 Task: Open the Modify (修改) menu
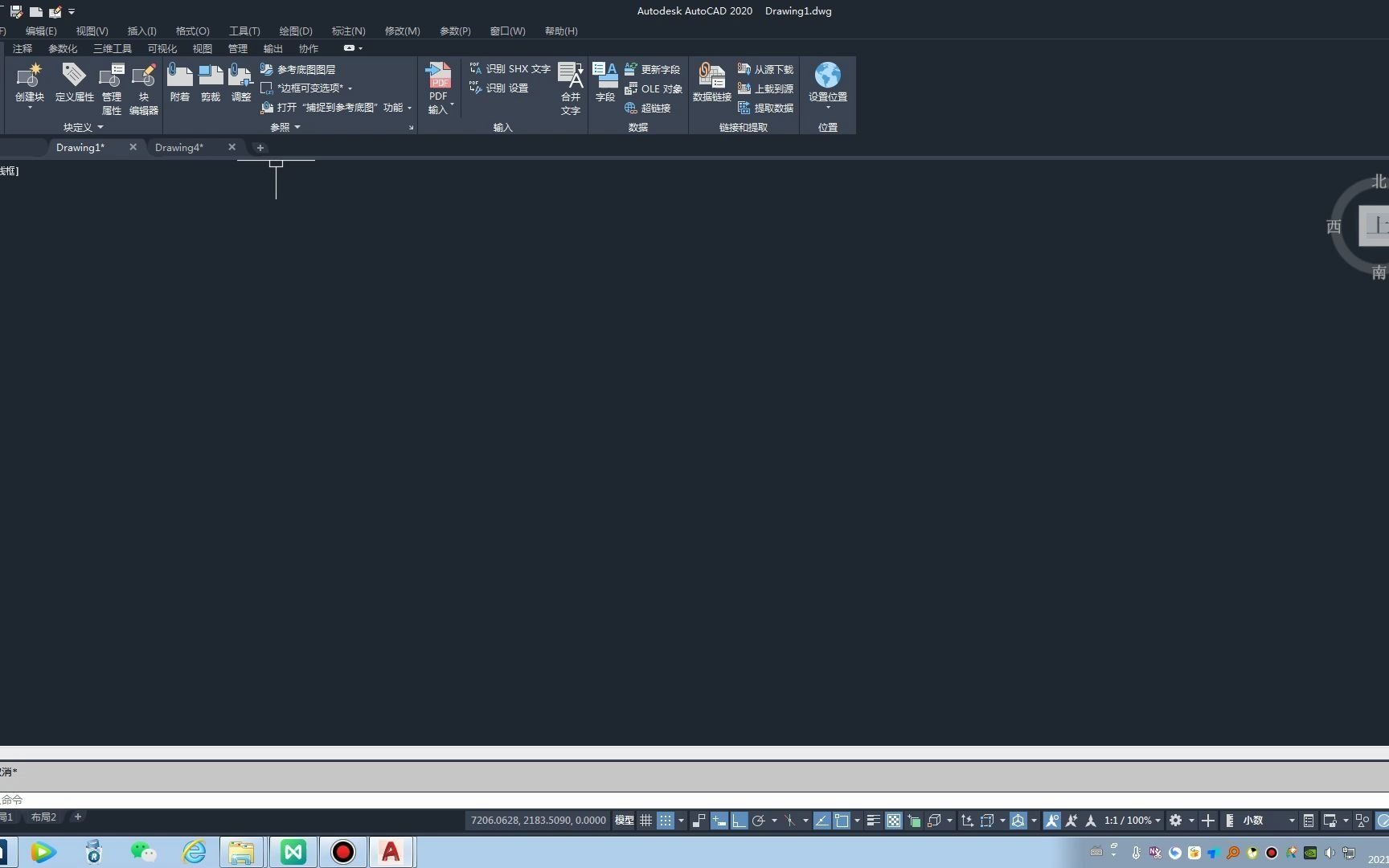tap(403, 31)
